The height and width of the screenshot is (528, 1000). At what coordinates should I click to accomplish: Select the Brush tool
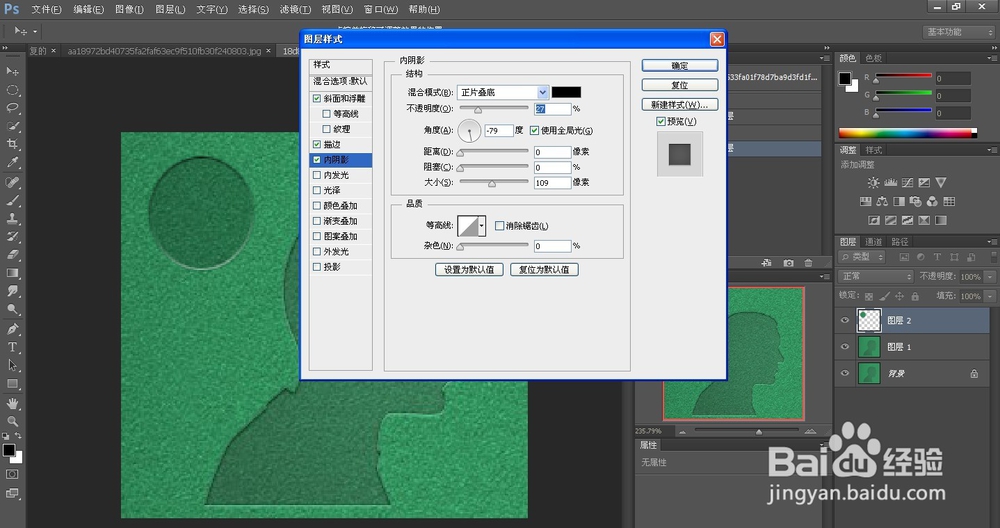pyautogui.click(x=12, y=200)
